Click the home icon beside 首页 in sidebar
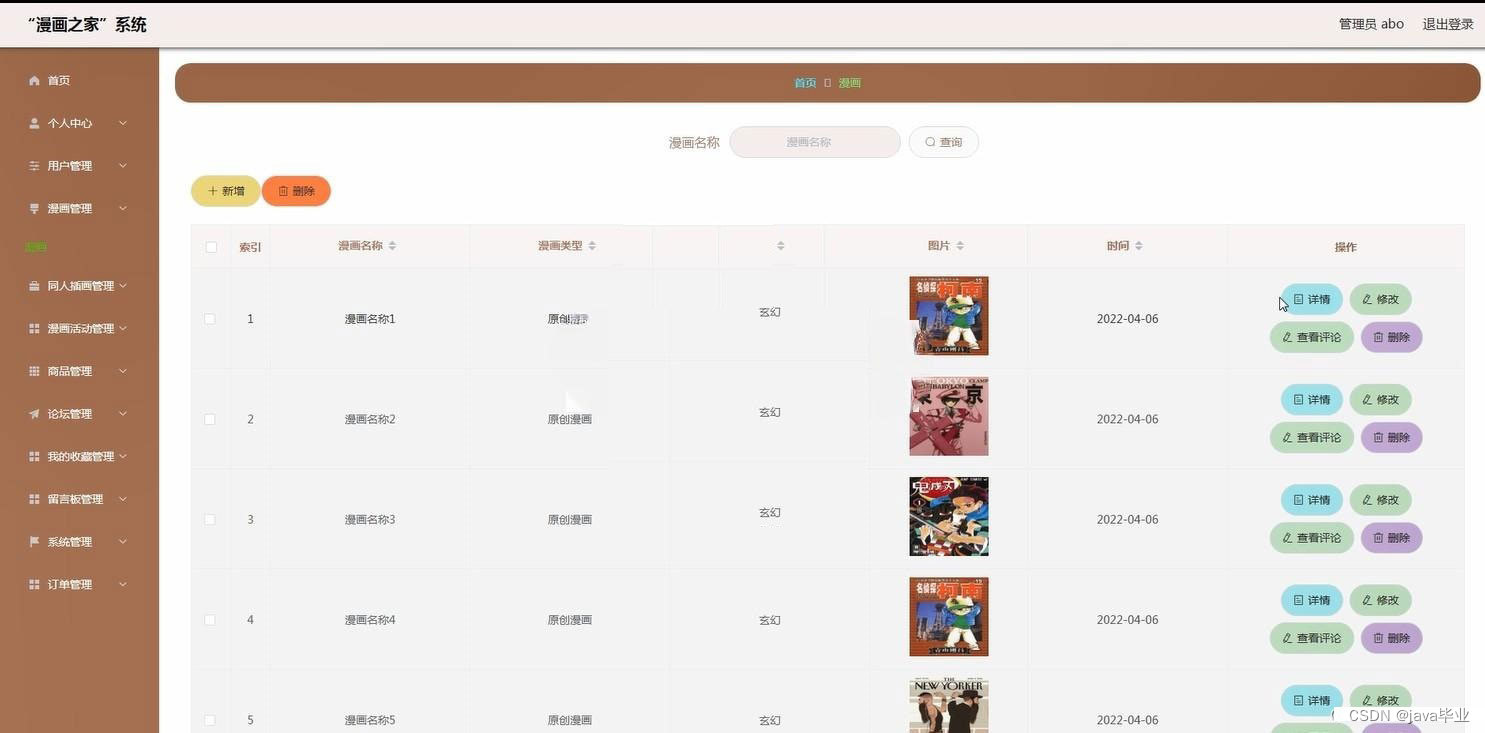This screenshot has width=1485, height=733. click(34, 80)
